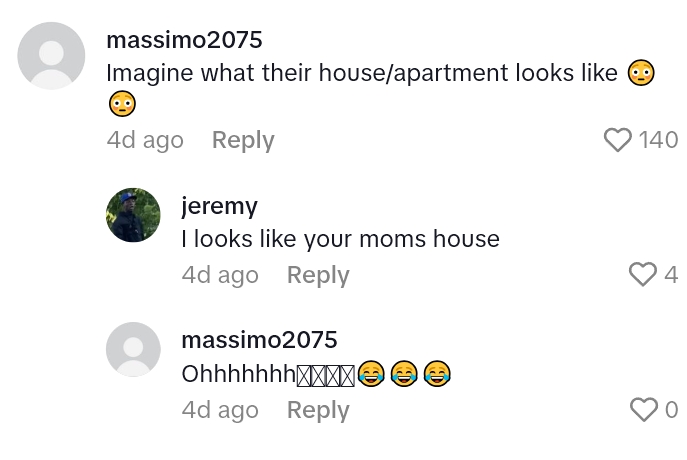The image size is (687, 460).
Task: Open jeremy's profile picture
Action: click(133, 215)
